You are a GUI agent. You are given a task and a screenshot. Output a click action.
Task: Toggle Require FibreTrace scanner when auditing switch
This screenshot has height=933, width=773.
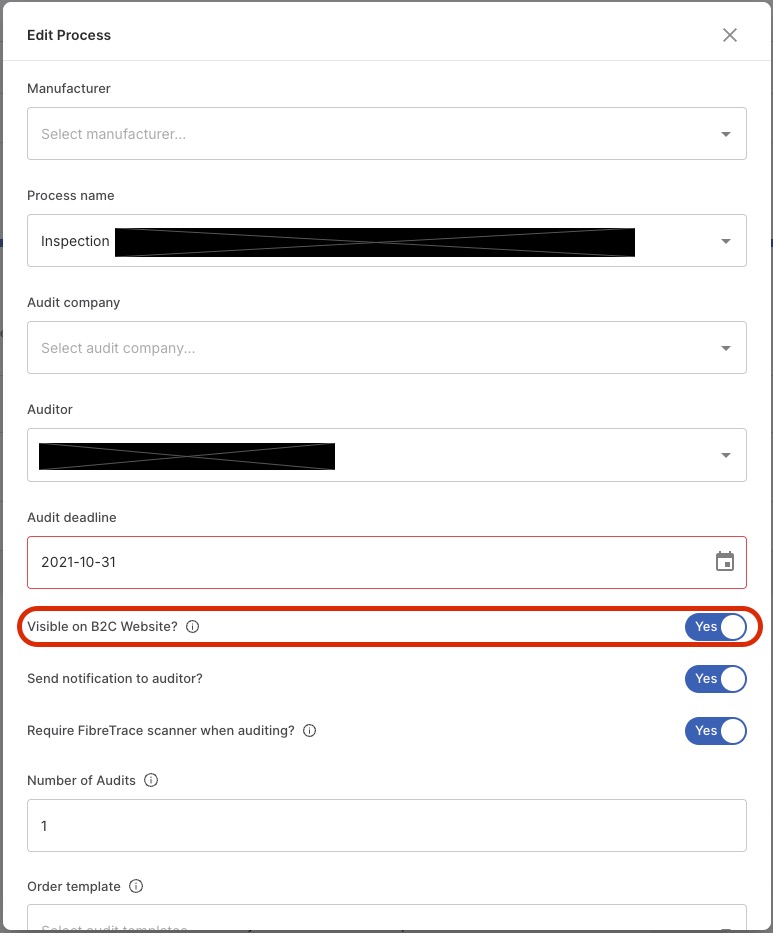[715, 731]
